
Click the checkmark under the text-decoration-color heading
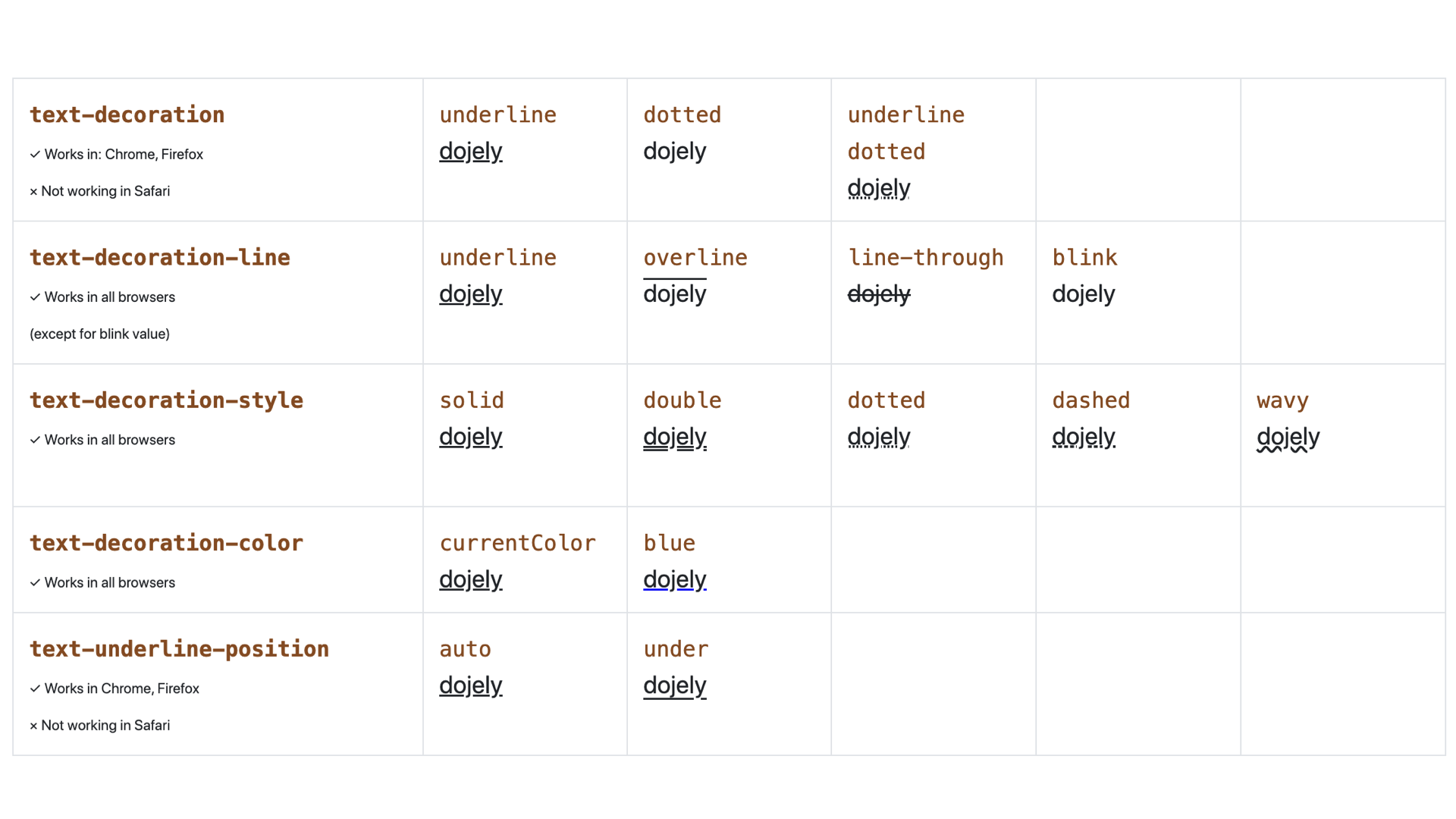(x=35, y=582)
